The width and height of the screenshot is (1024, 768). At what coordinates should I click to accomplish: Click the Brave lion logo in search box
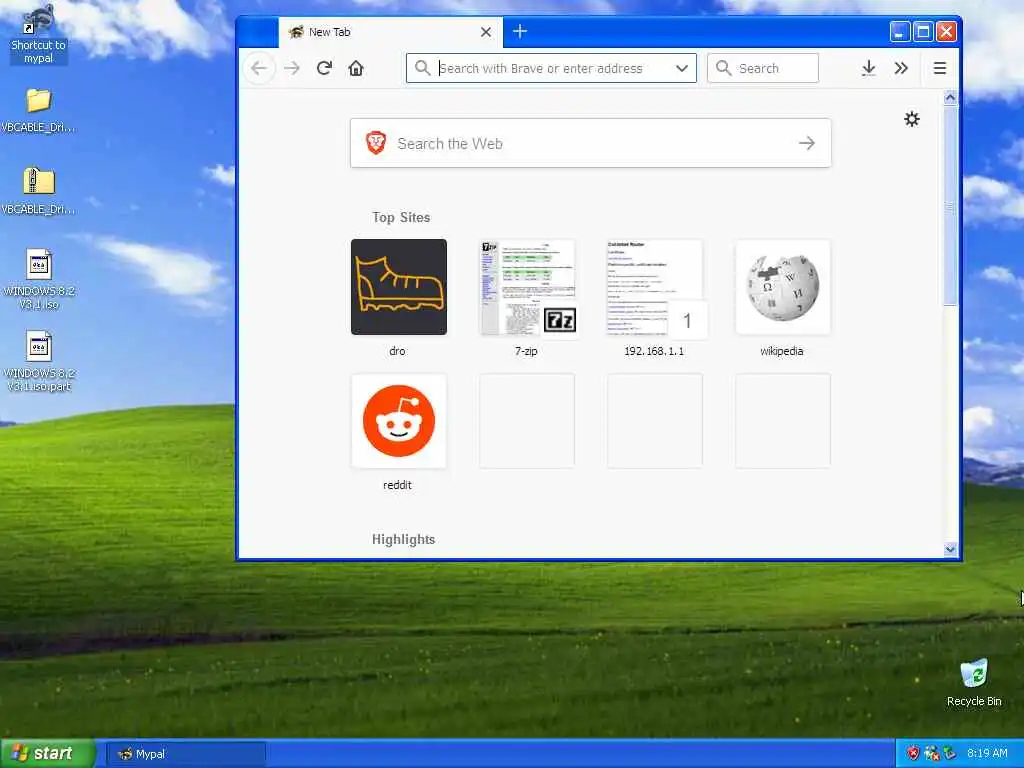[x=376, y=142]
